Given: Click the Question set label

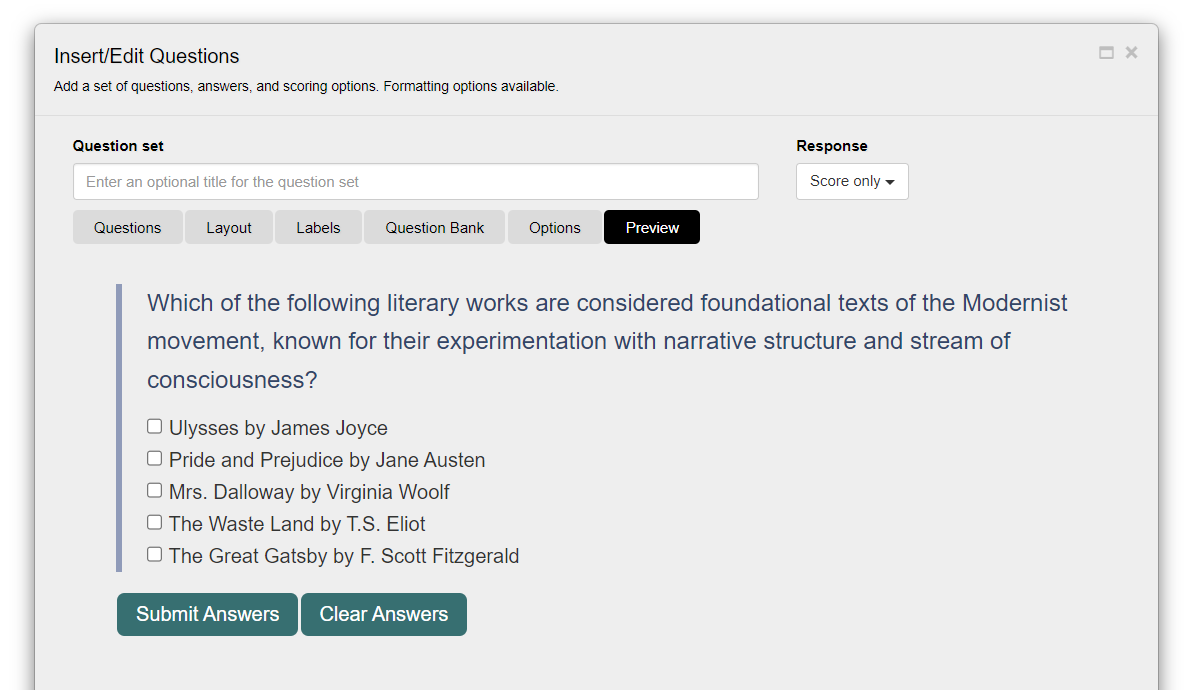Looking at the screenshot, I should point(119,146).
